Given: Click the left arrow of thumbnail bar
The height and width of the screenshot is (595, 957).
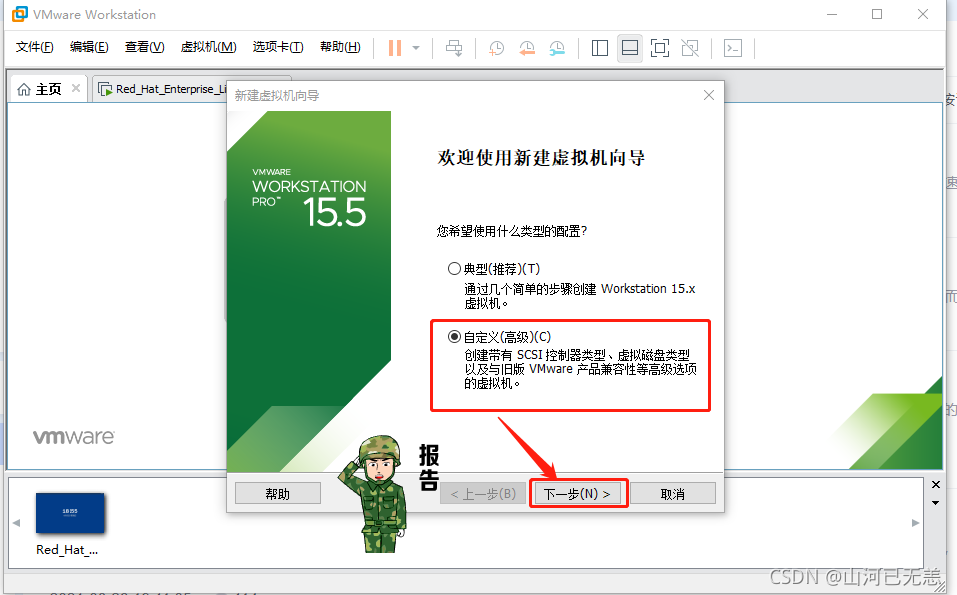Looking at the screenshot, I should point(16,523).
